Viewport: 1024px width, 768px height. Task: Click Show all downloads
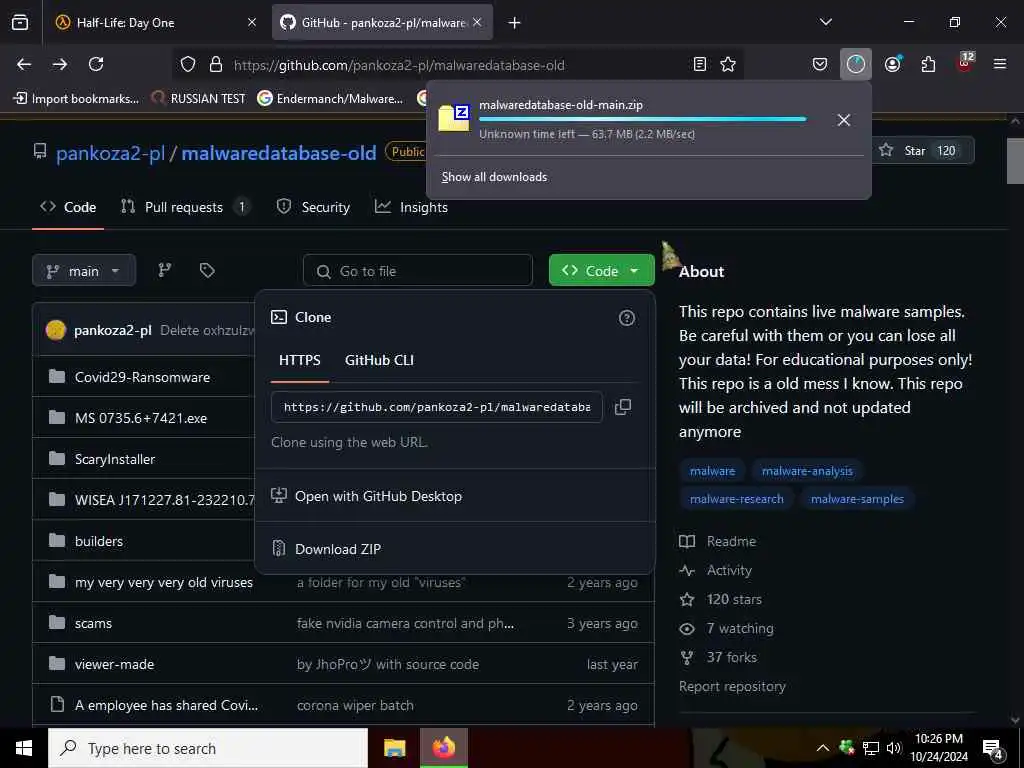point(494,177)
